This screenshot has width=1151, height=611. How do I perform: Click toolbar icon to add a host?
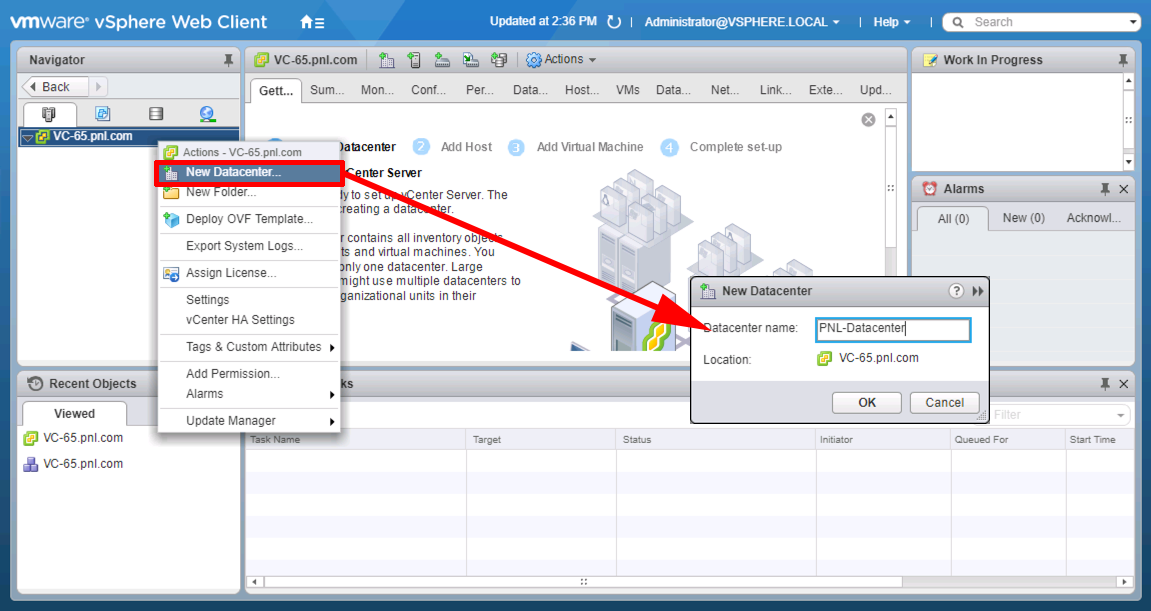point(414,60)
